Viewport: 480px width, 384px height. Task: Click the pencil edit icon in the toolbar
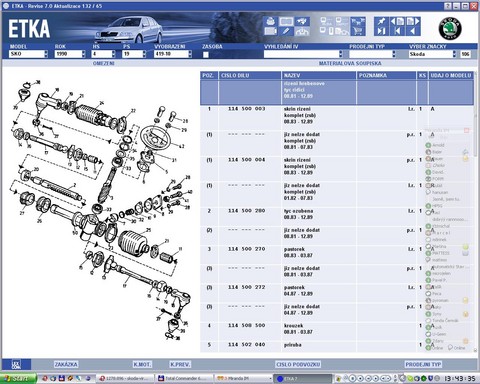pos(286,31)
